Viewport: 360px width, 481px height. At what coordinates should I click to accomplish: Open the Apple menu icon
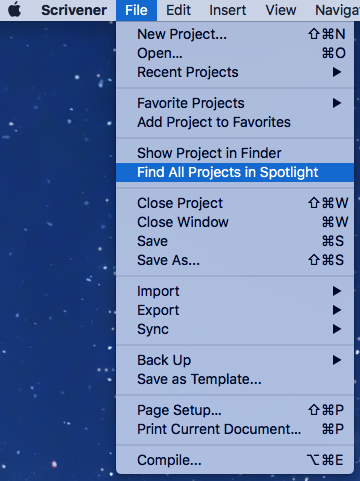pos(15,10)
